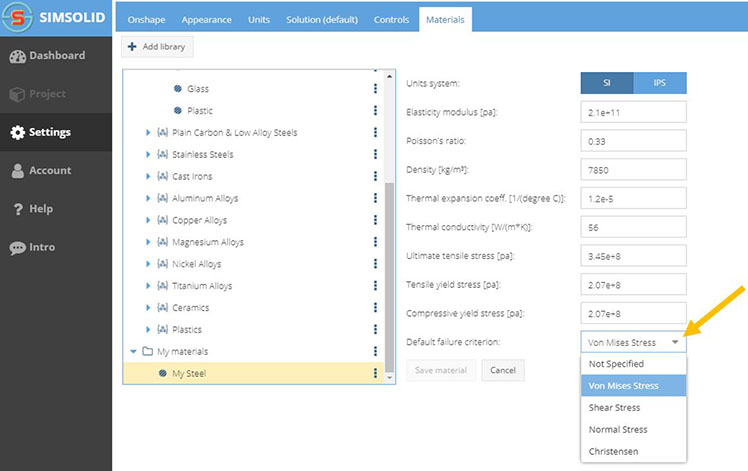Click the Elasticity modulus input field
The width and height of the screenshot is (748, 471).
pos(633,112)
